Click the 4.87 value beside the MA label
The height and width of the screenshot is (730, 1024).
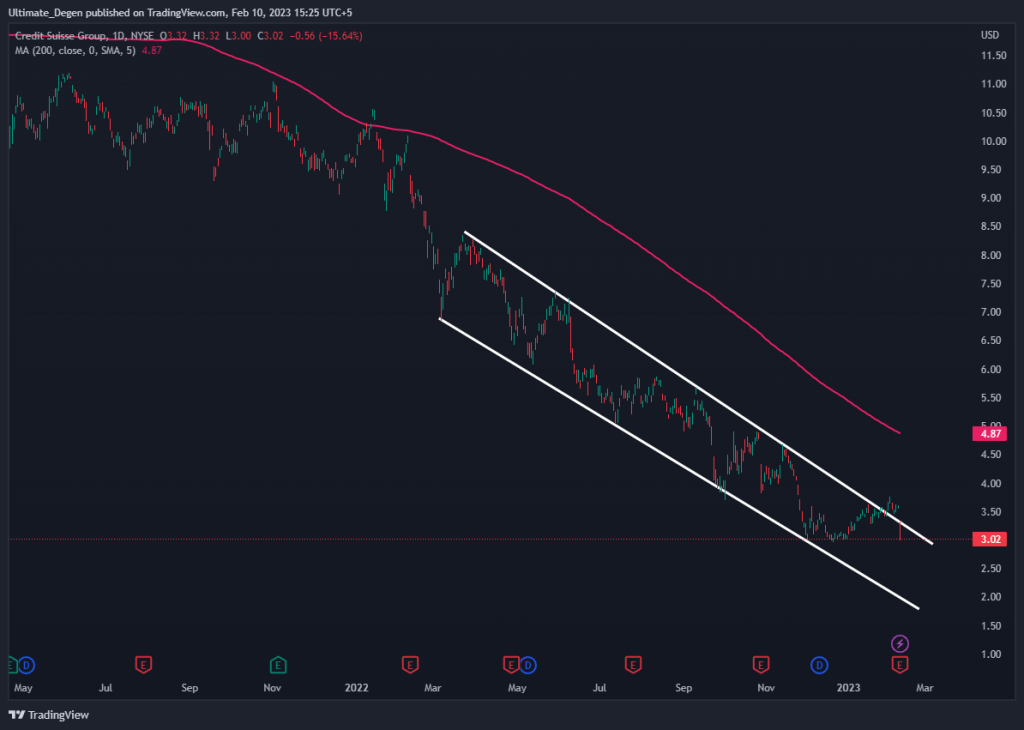coord(152,50)
